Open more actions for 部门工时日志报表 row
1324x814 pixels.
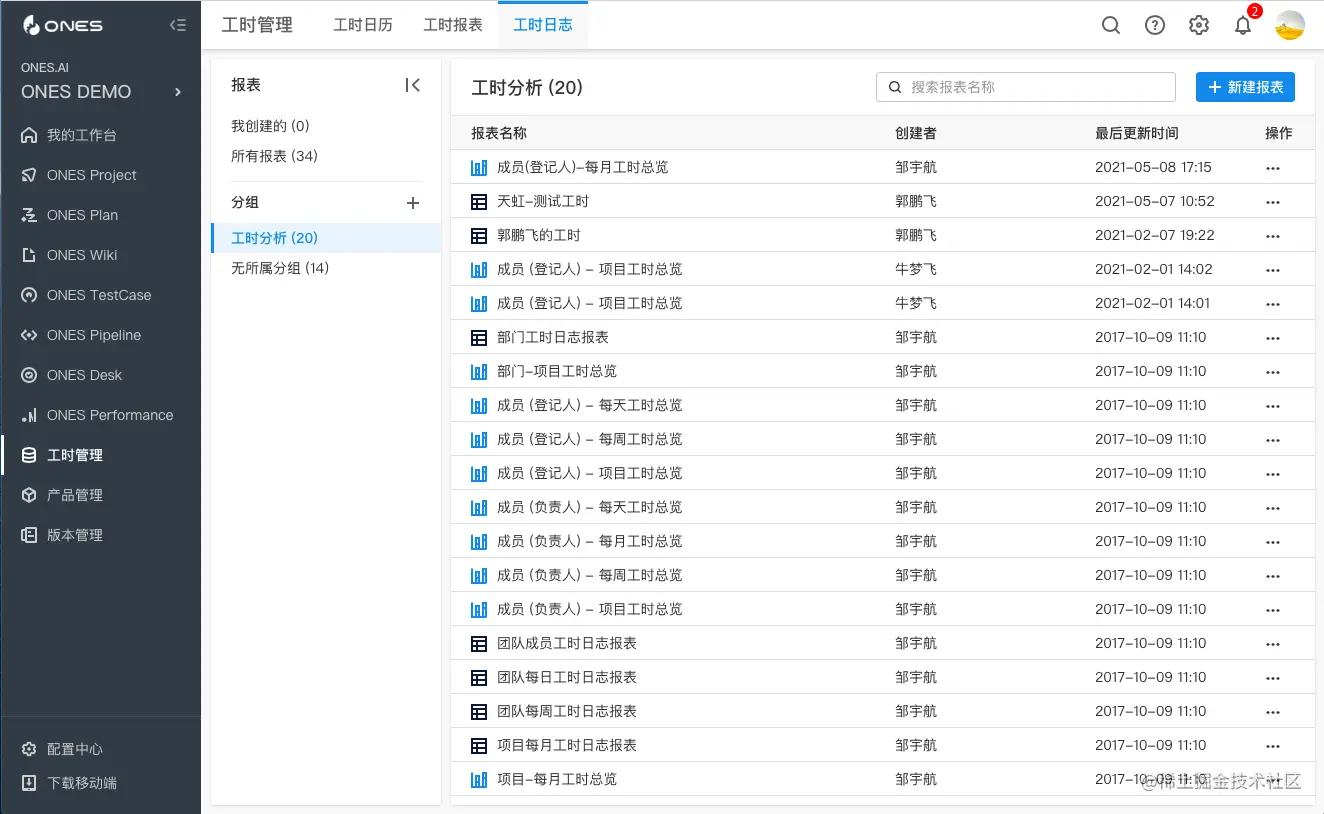click(1273, 338)
